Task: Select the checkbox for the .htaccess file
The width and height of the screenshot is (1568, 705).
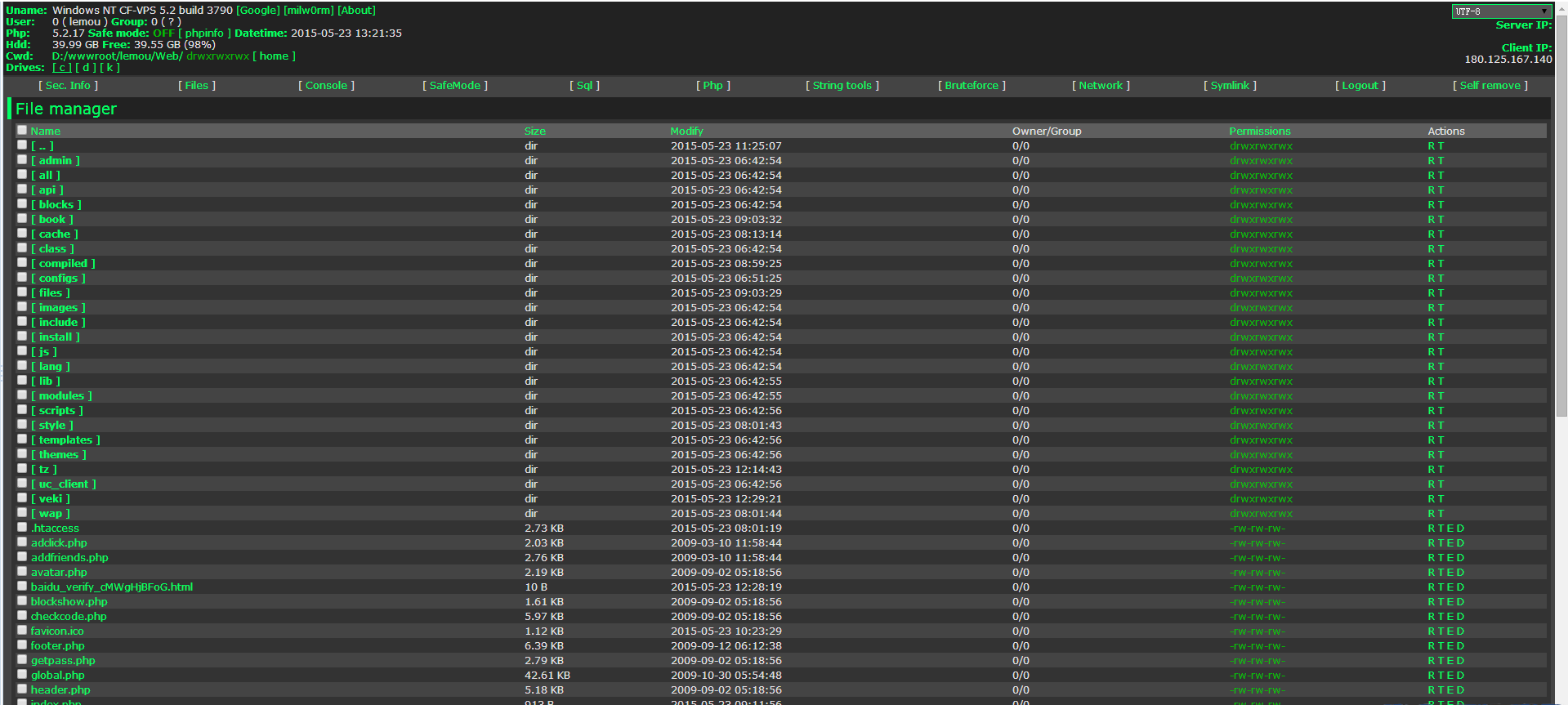Action: [x=22, y=528]
